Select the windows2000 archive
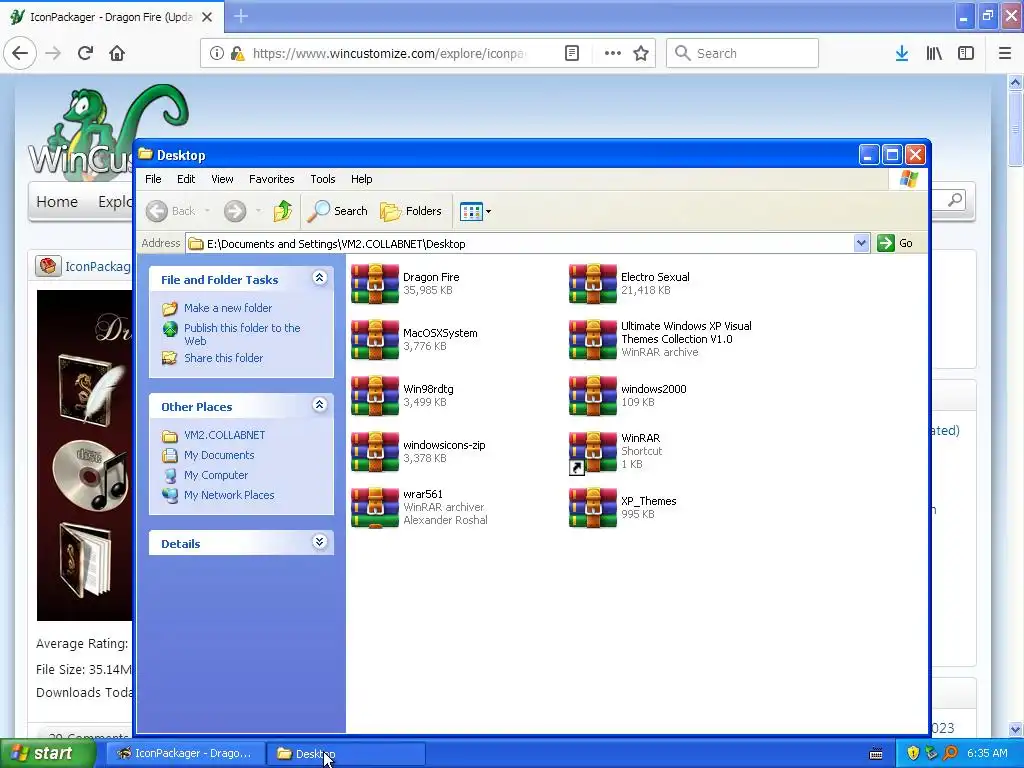Image resolution: width=1024 pixels, height=768 pixels. 592,396
